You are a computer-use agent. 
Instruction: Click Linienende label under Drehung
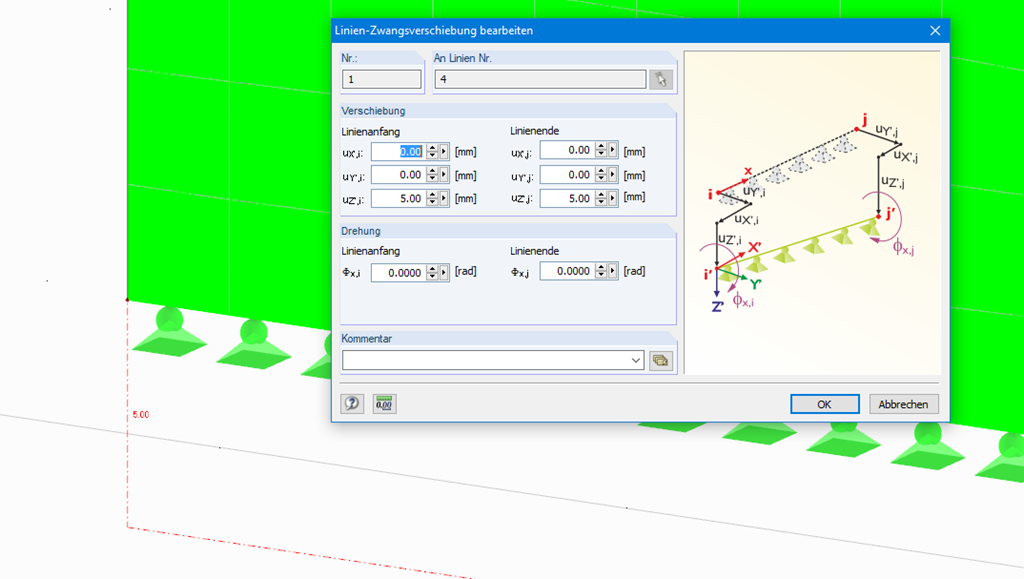pos(534,251)
